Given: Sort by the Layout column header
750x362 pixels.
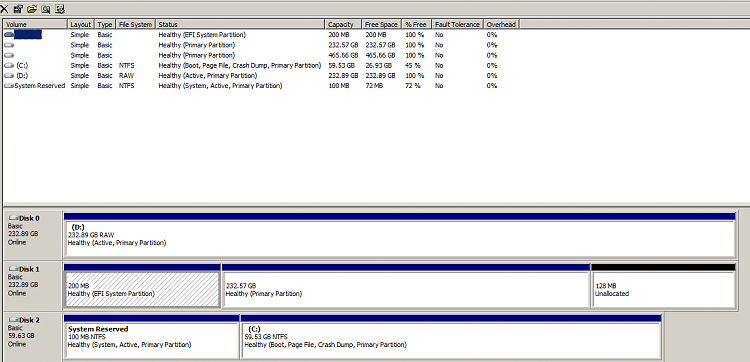Looking at the screenshot, I should tap(81, 24).
